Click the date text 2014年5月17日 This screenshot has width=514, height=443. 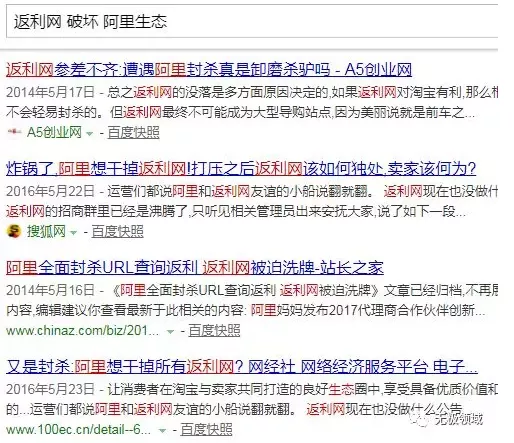coord(50,92)
